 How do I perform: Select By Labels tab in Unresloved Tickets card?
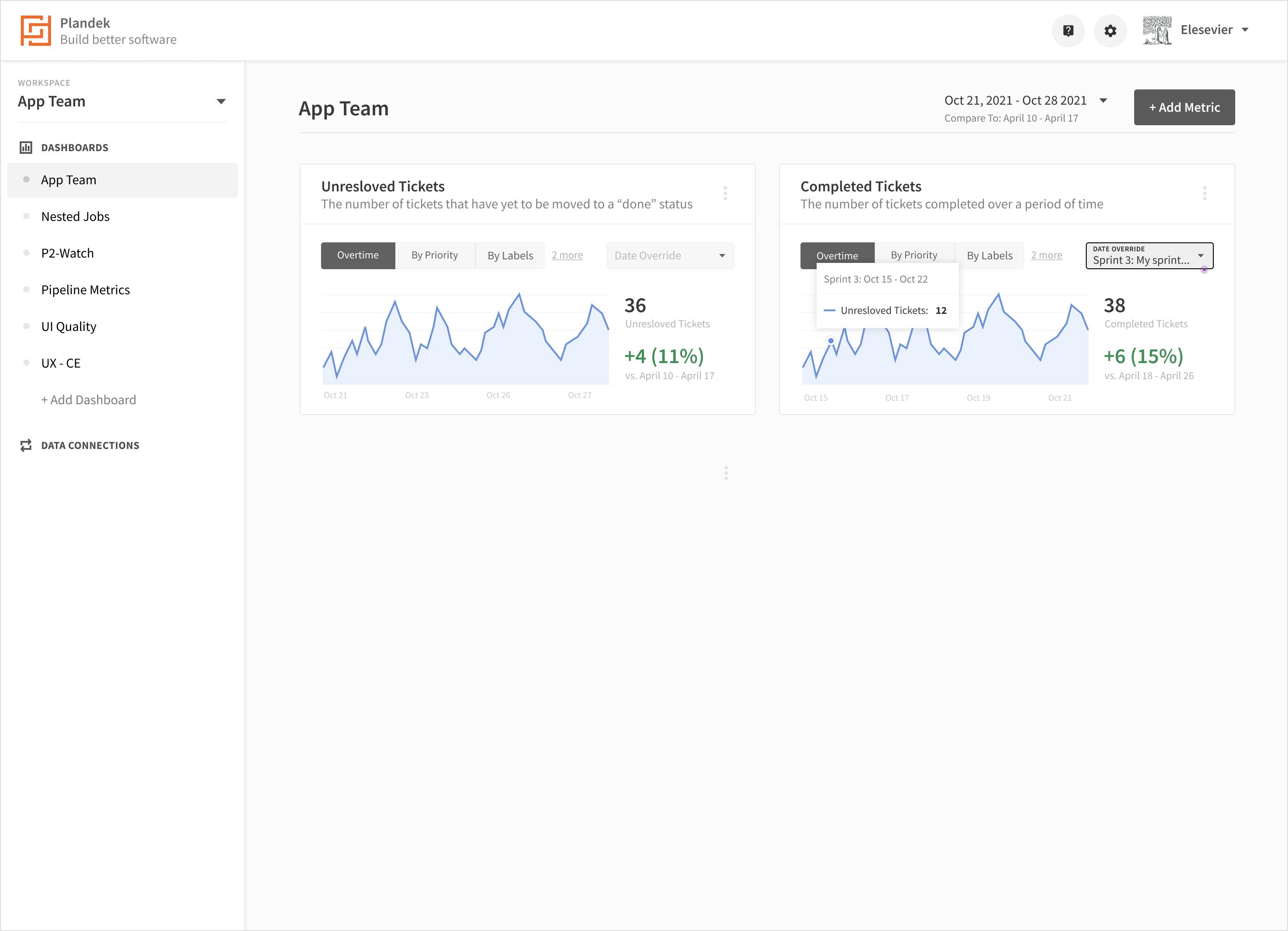click(x=510, y=255)
